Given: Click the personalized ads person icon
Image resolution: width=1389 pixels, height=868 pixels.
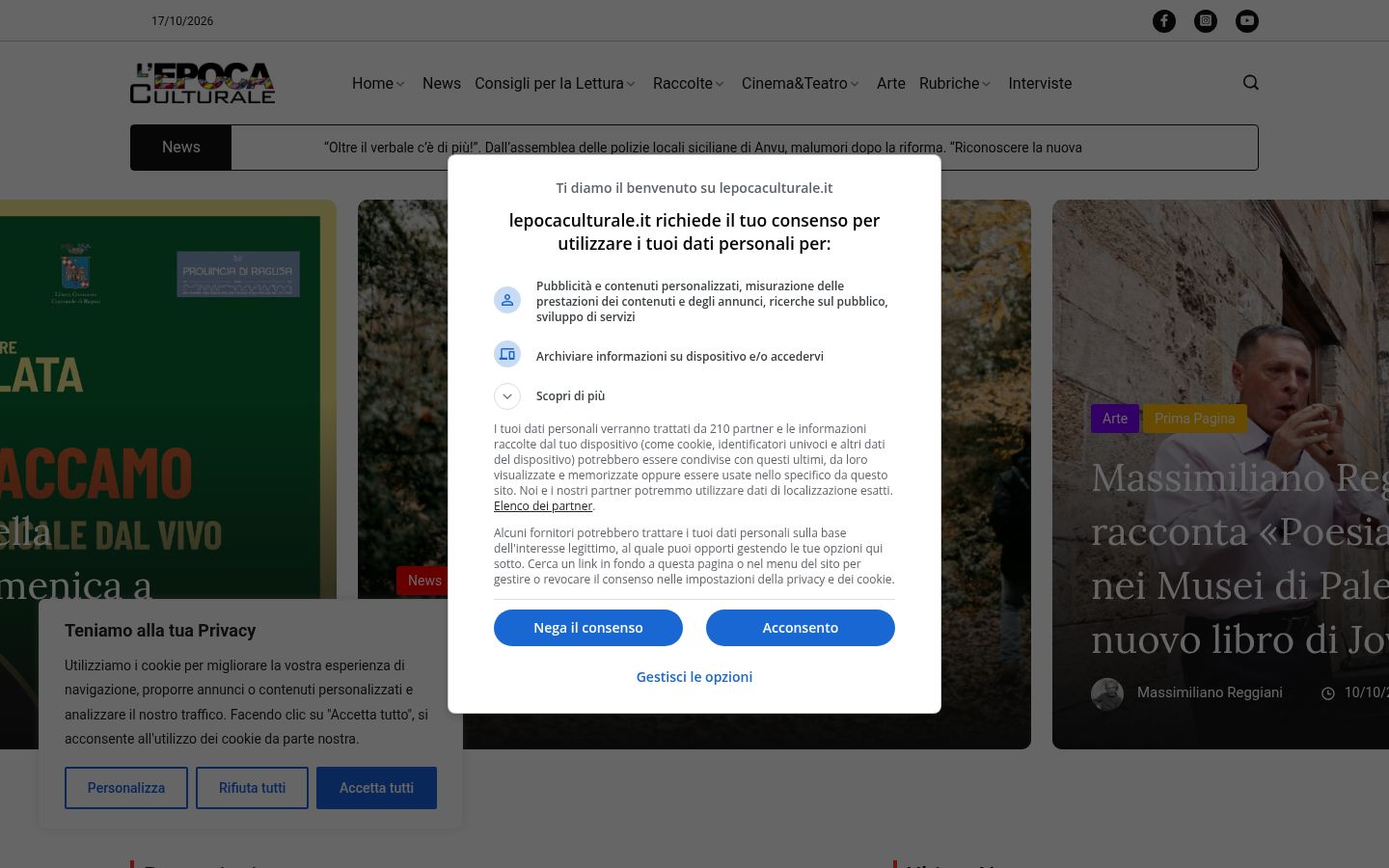Looking at the screenshot, I should [507, 300].
